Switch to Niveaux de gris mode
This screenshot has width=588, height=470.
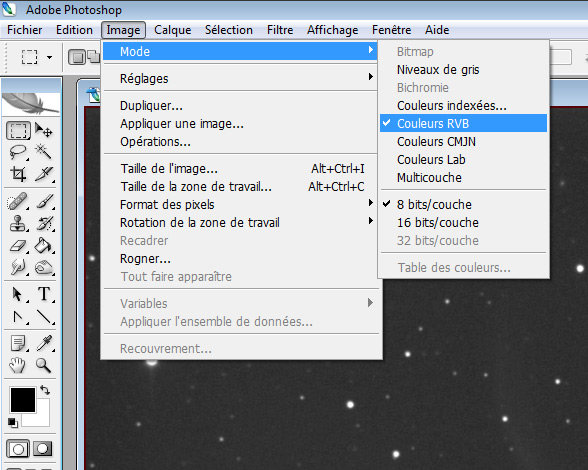pos(463,69)
